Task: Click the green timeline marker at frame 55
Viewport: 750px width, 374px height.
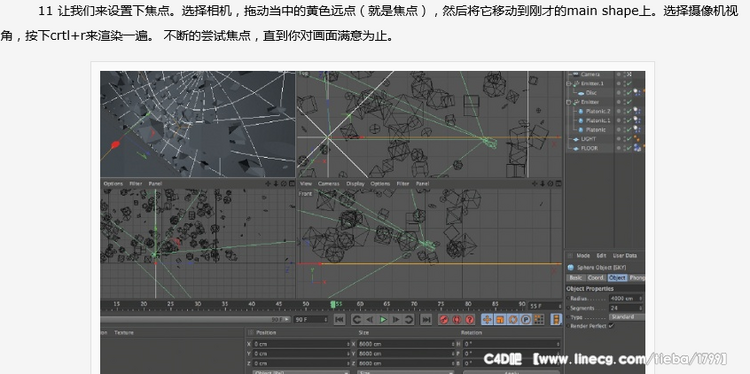Action: (x=333, y=304)
